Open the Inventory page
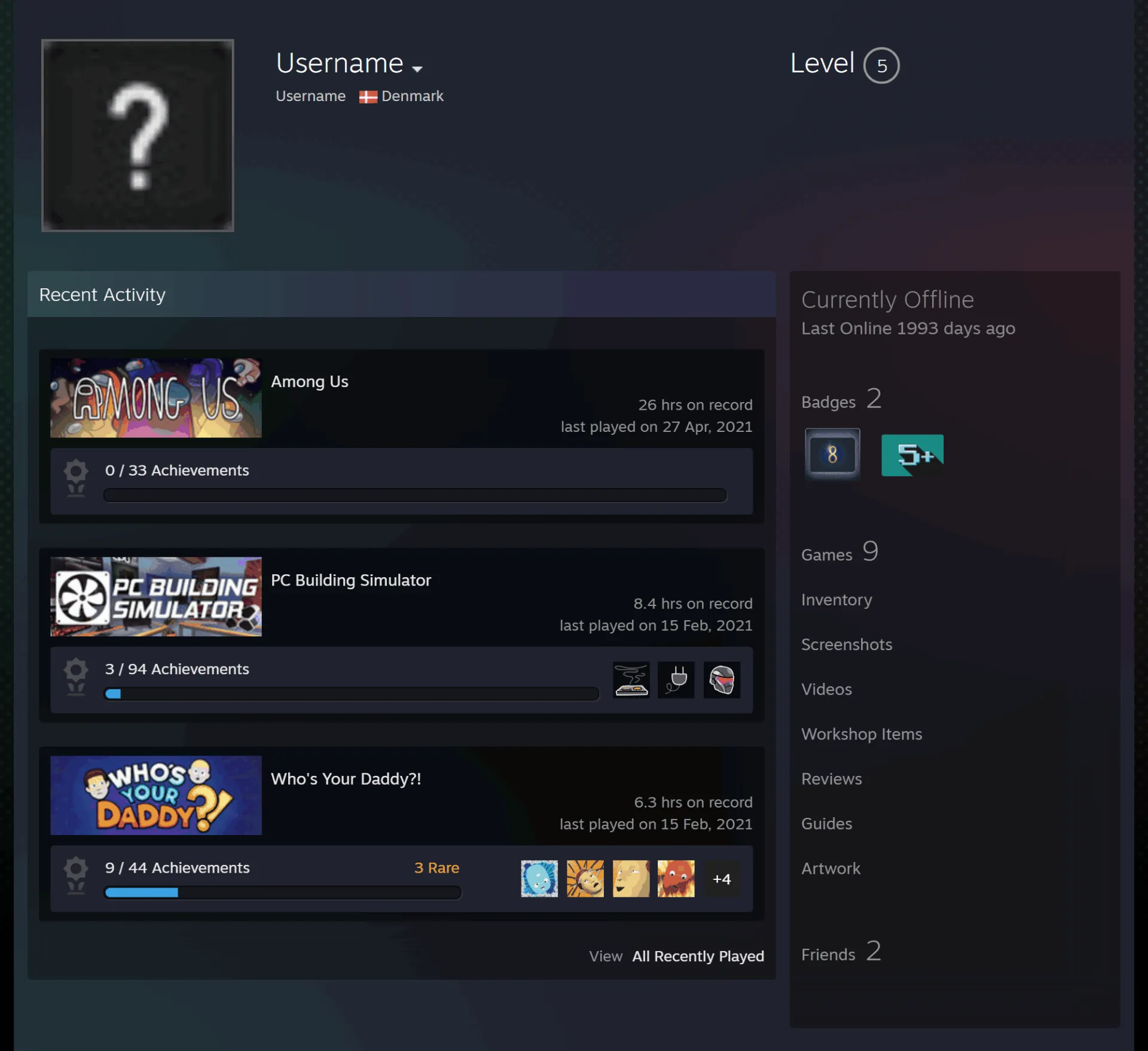1148x1051 pixels. [x=836, y=600]
